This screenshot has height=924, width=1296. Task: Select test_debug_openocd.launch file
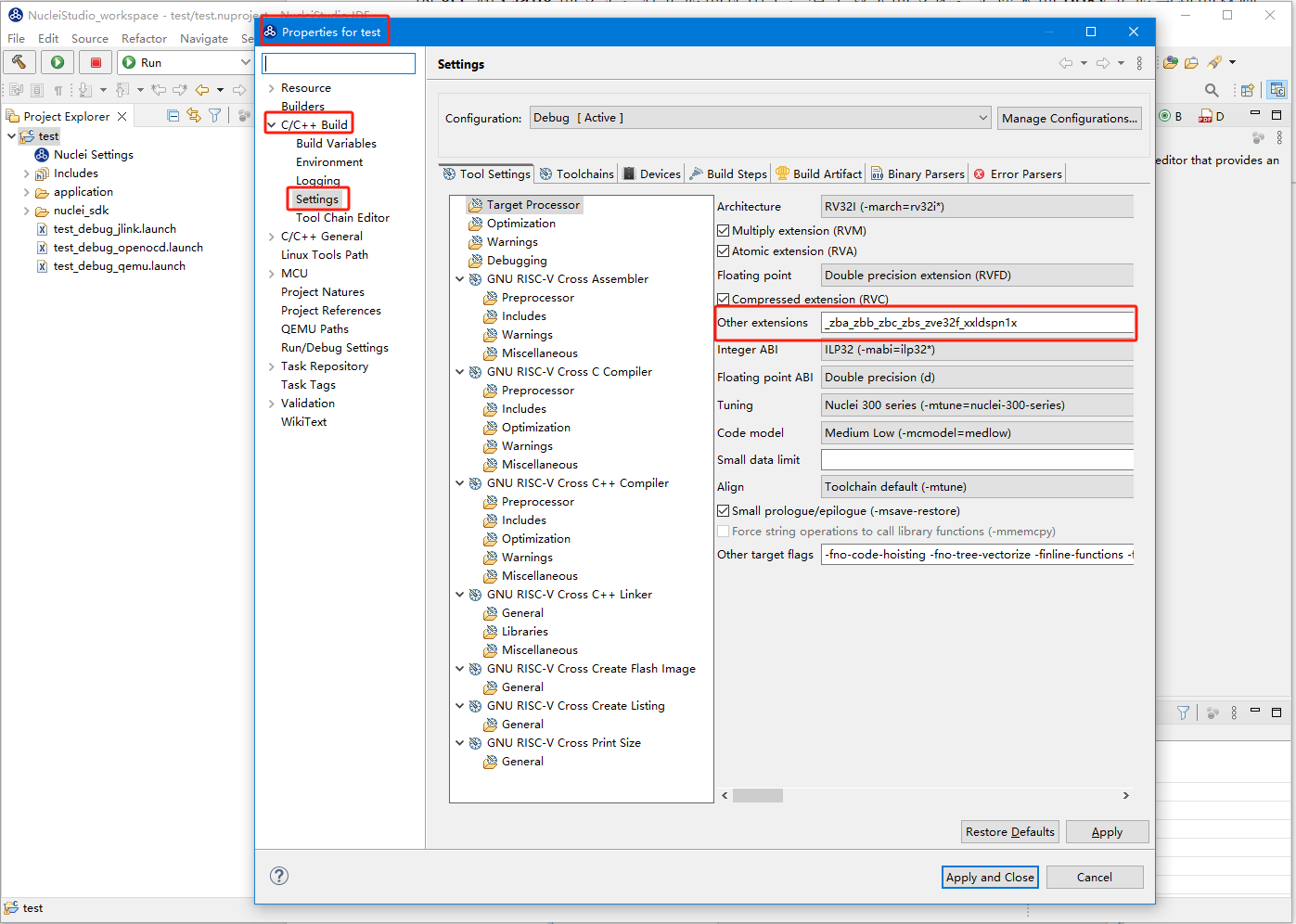(128, 248)
